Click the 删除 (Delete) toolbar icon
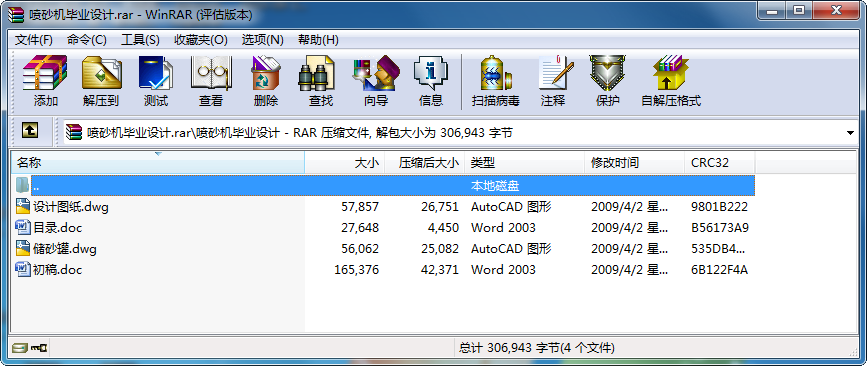 click(266, 73)
